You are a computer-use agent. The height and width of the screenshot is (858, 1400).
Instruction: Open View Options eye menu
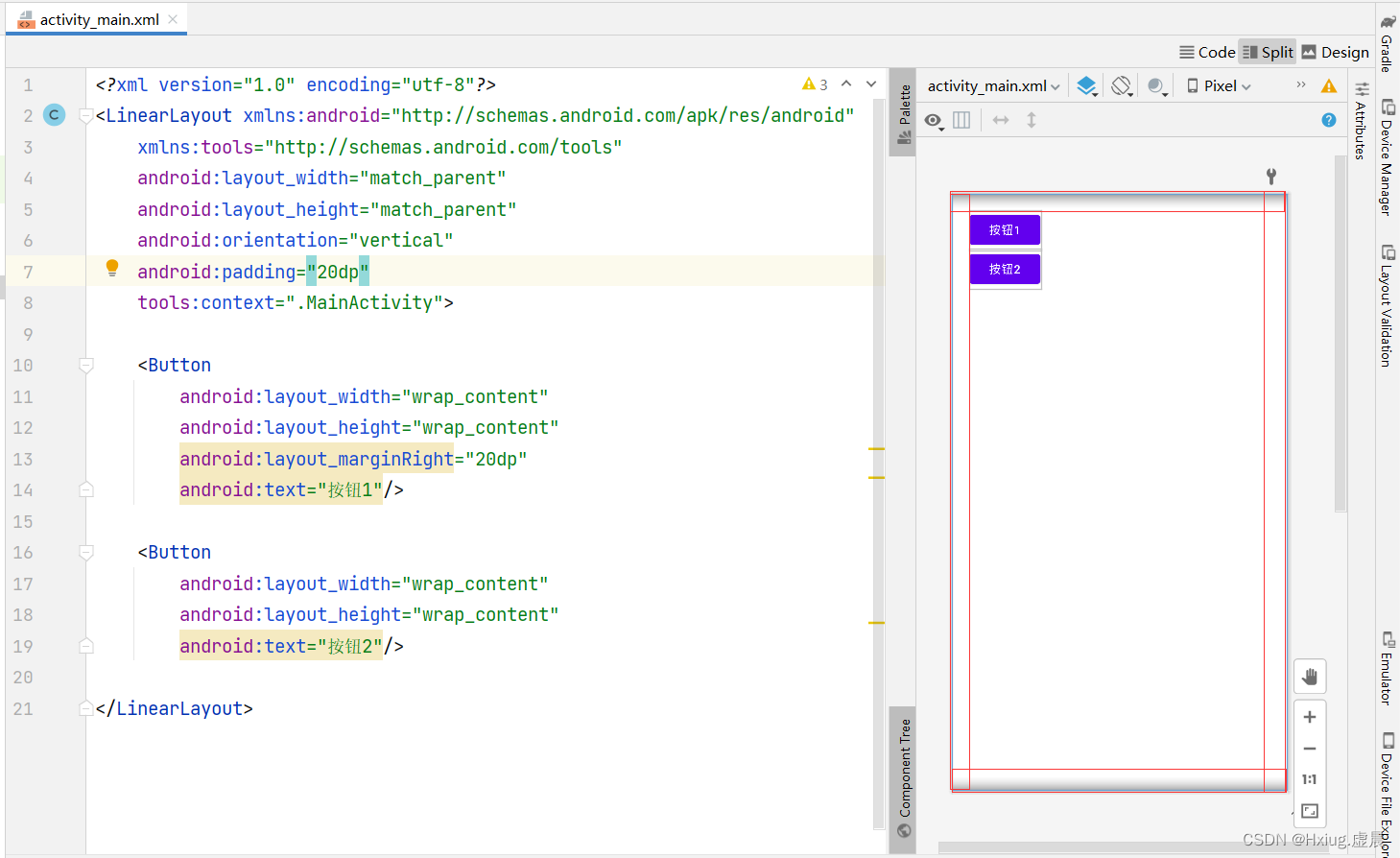pyautogui.click(x=934, y=120)
